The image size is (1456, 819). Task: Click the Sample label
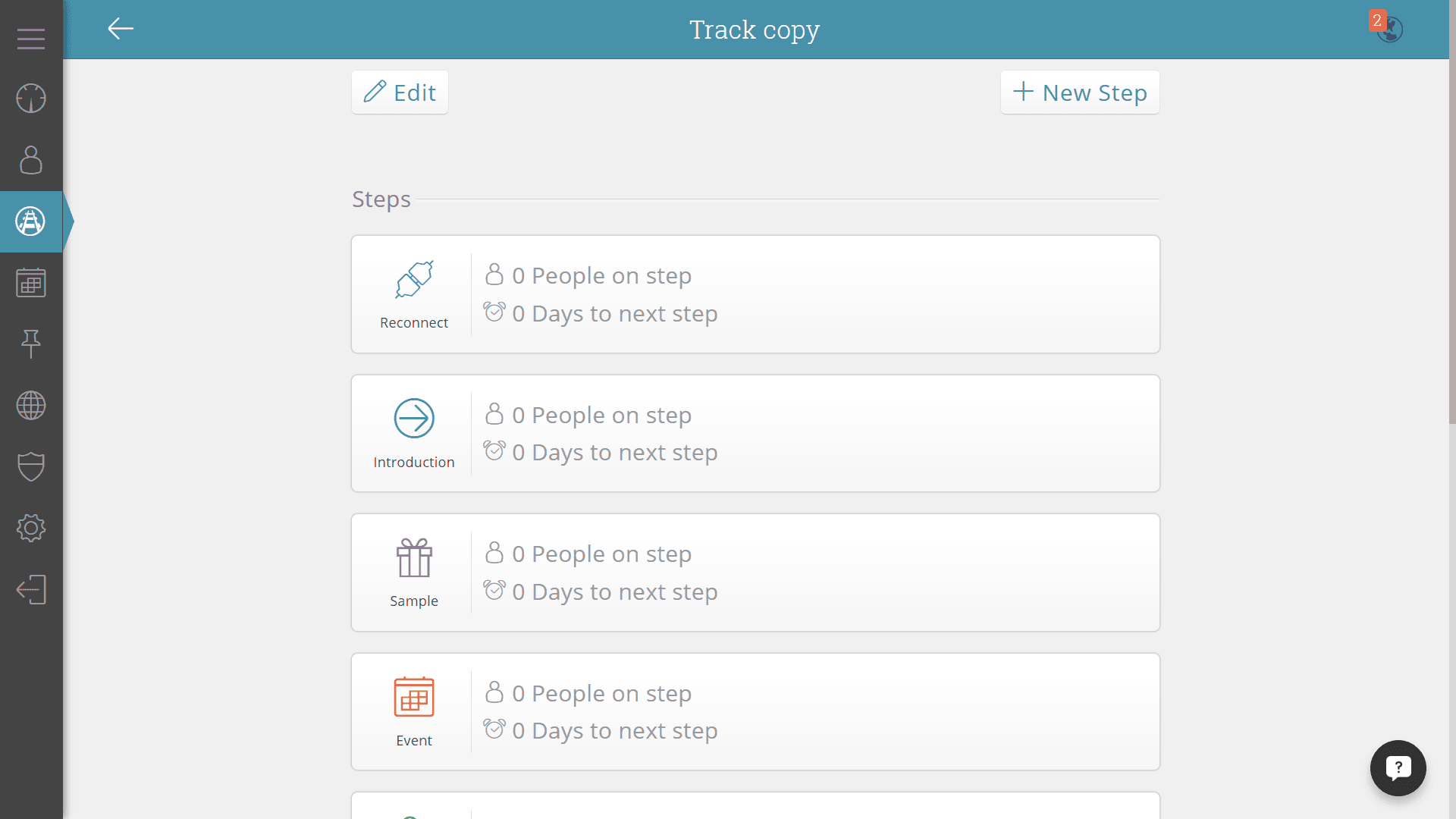click(x=414, y=601)
